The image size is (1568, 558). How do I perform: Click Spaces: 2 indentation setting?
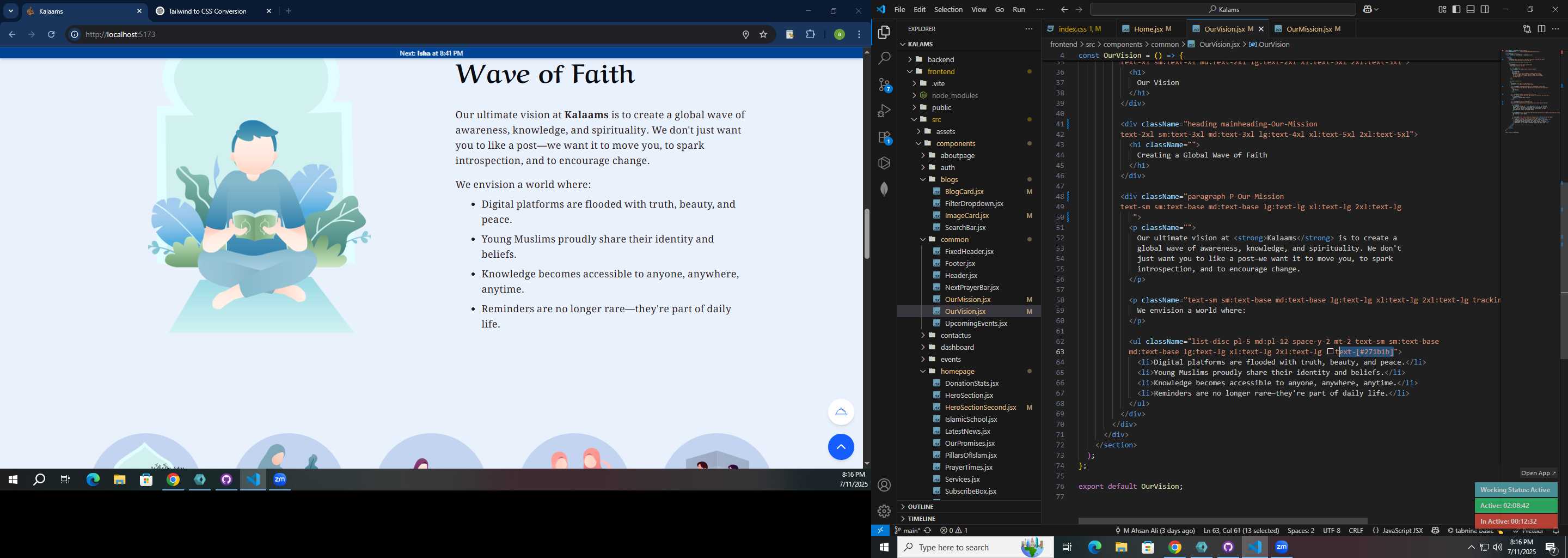[1301, 531]
